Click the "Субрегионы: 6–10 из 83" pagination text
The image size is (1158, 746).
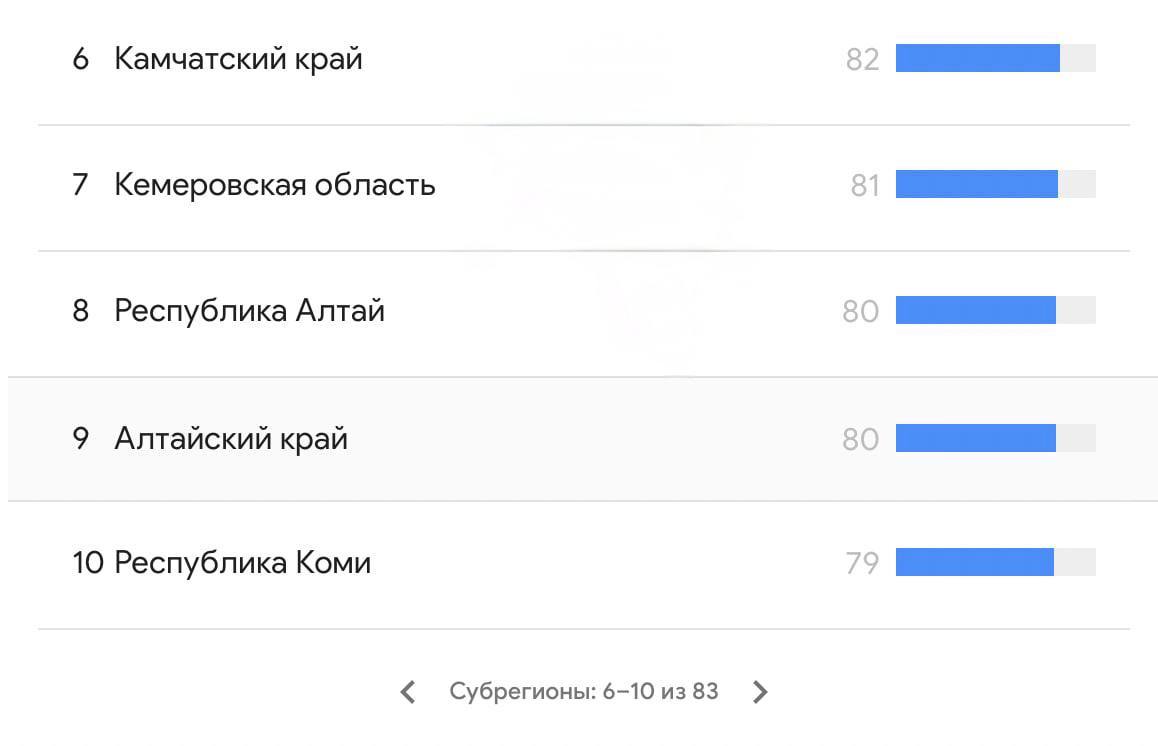tap(584, 691)
